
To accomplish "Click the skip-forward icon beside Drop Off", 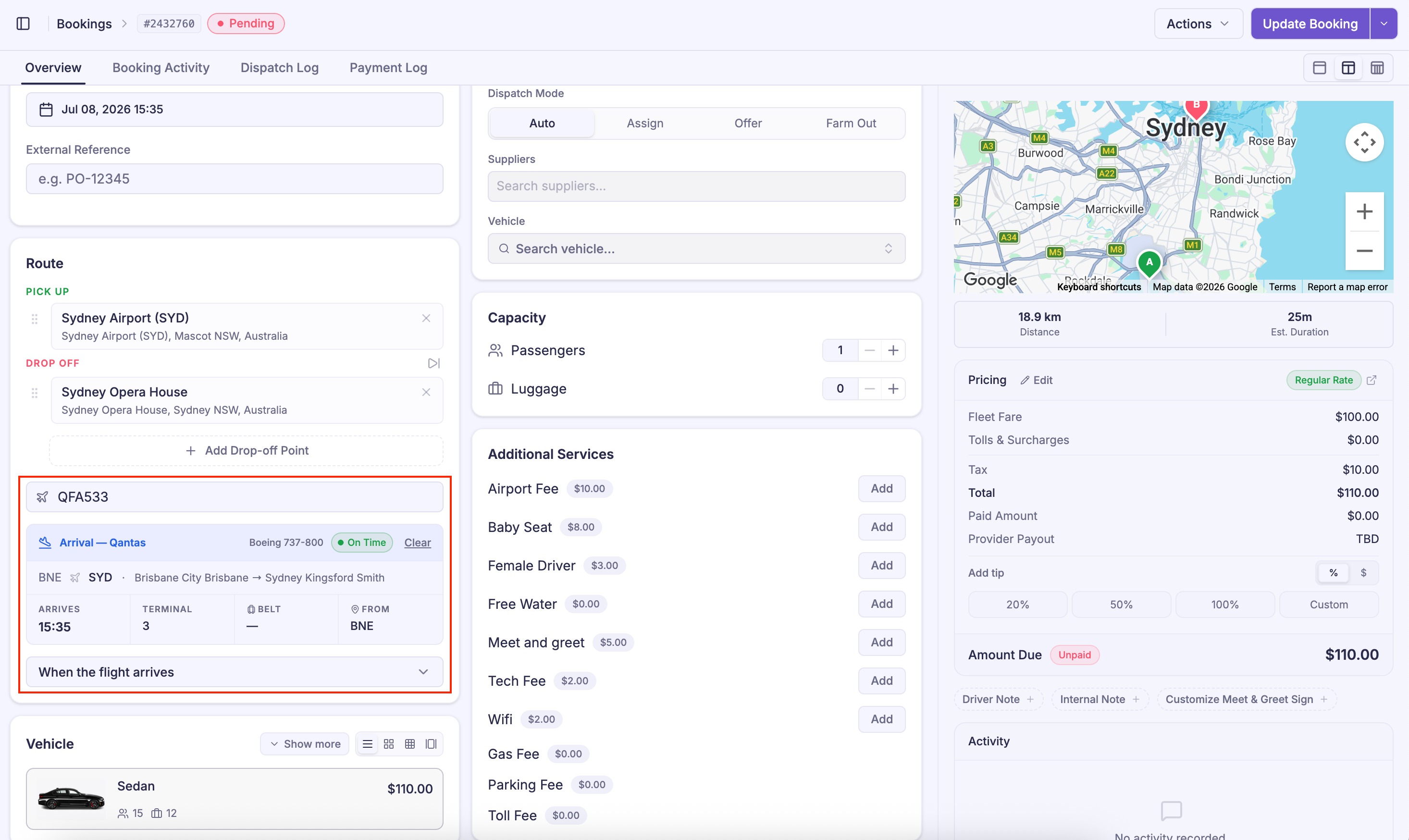I will pyautogui.click(x=434, y=363).
